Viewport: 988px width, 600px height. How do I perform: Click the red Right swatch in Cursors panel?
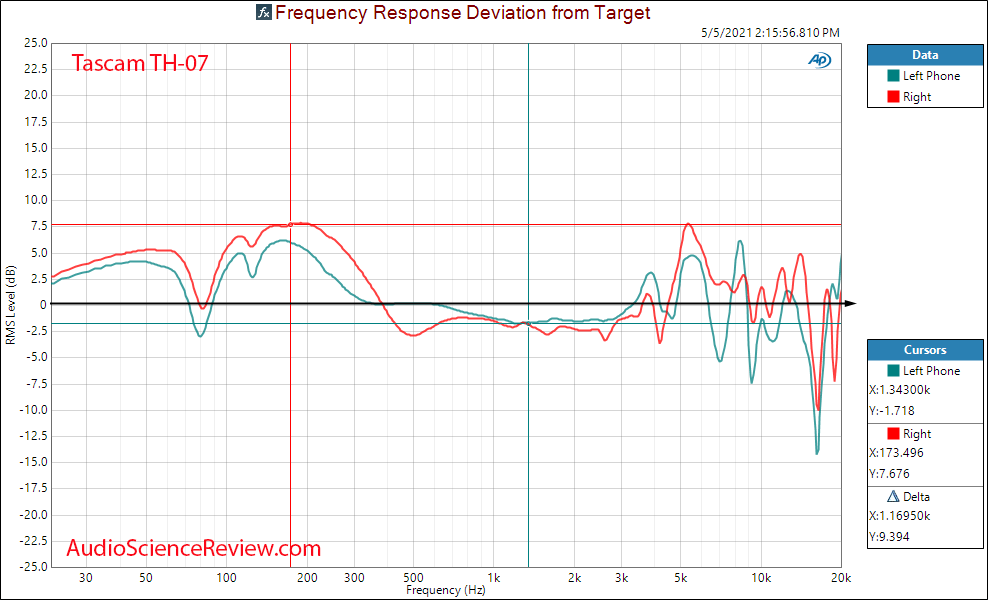893,434
